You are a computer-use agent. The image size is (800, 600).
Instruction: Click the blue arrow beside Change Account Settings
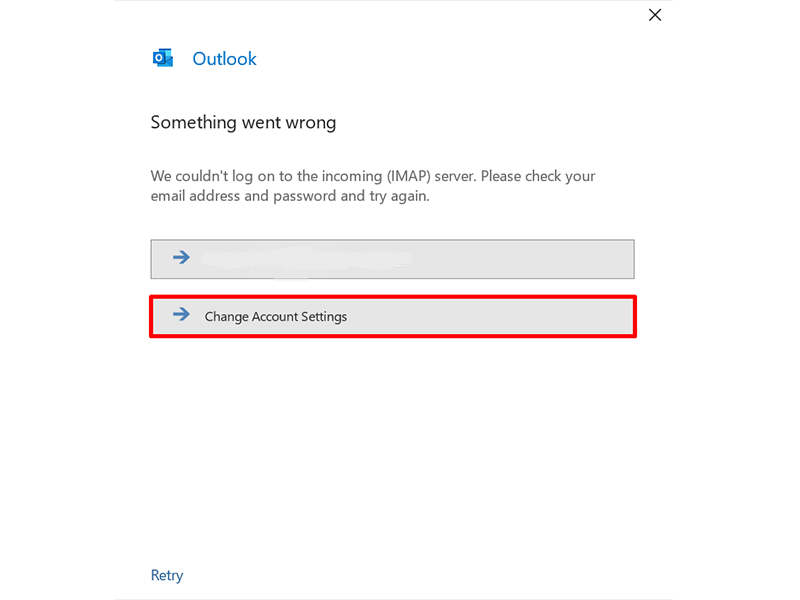[x=181, y=315]
